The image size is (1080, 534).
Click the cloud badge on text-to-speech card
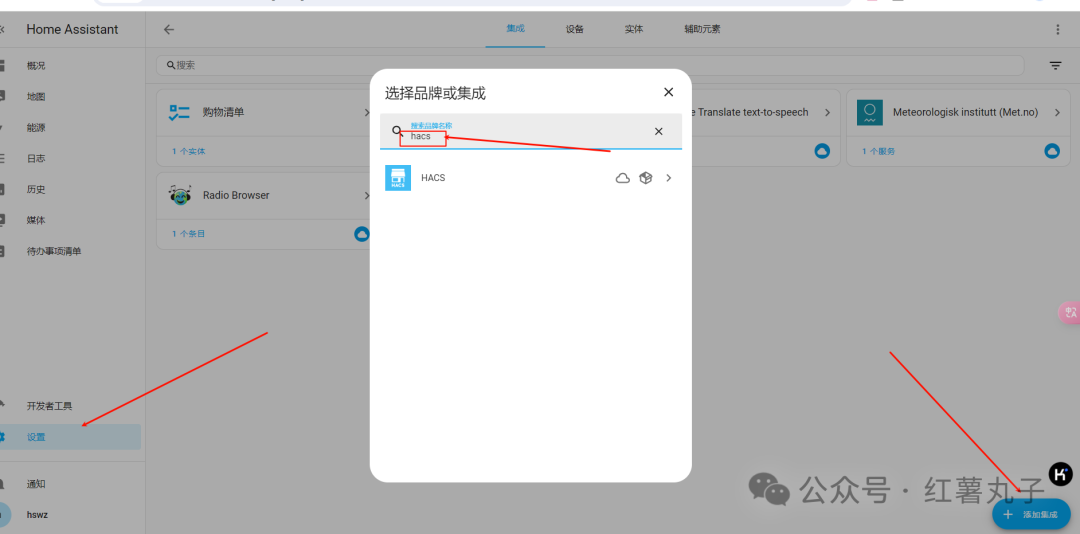click(822, 151)
